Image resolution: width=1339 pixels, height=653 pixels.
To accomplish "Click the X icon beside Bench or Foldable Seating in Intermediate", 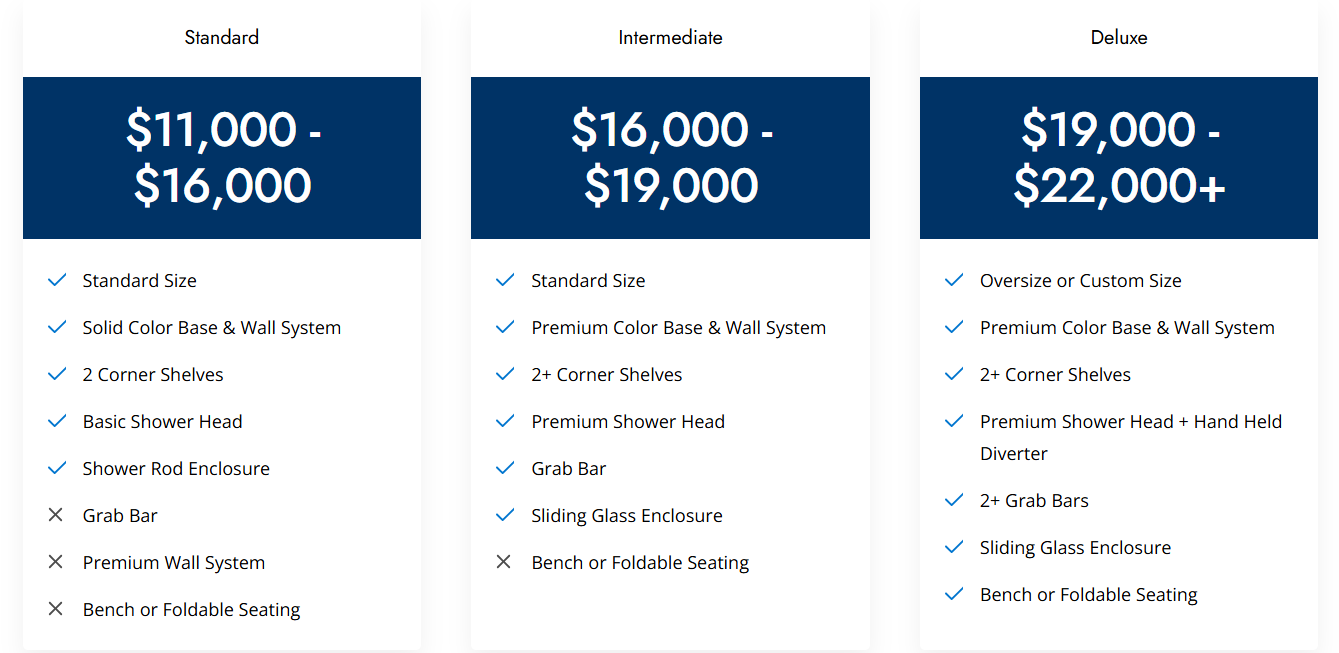I will [x=504, y=562].
